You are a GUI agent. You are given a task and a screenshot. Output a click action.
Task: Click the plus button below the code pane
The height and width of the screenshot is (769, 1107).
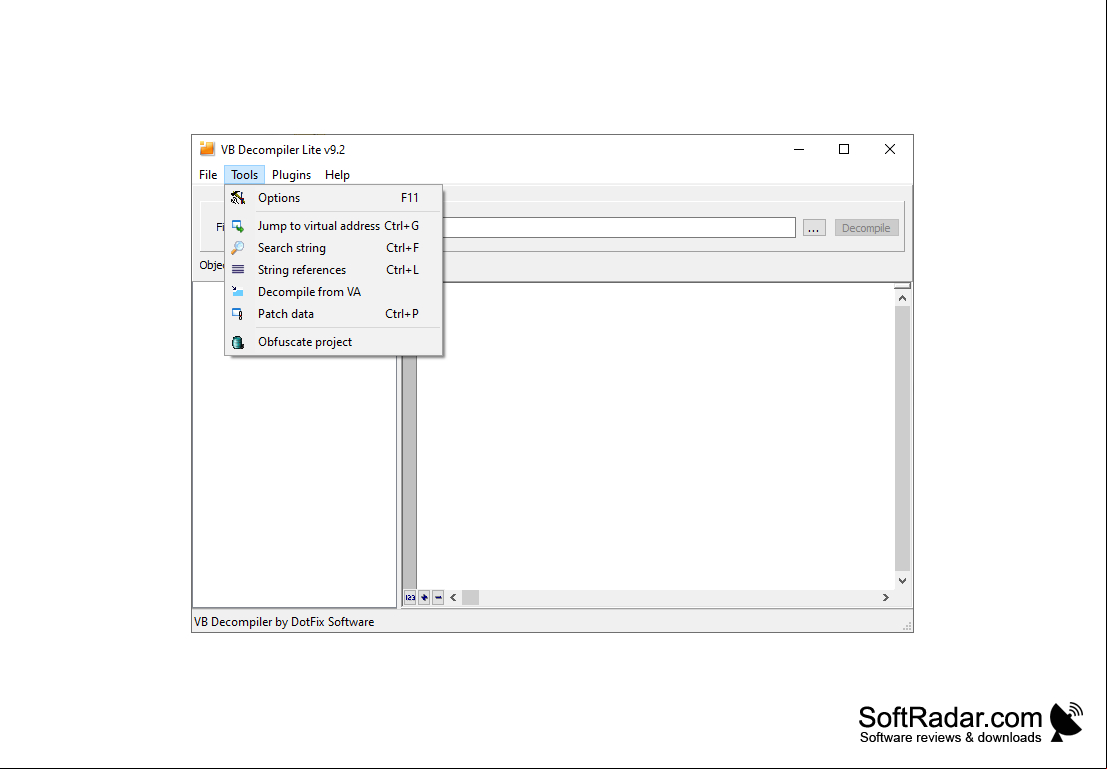coord(424,597)
